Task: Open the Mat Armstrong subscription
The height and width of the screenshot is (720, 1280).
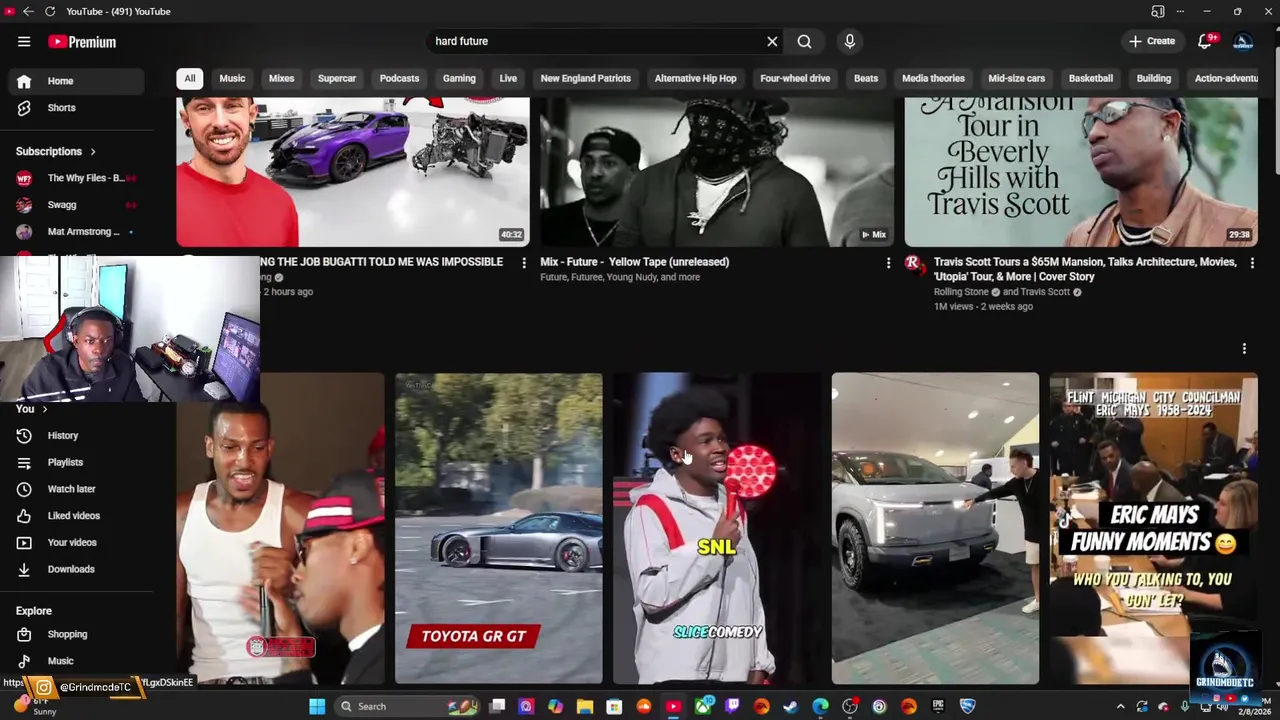Action: (76, 232)
